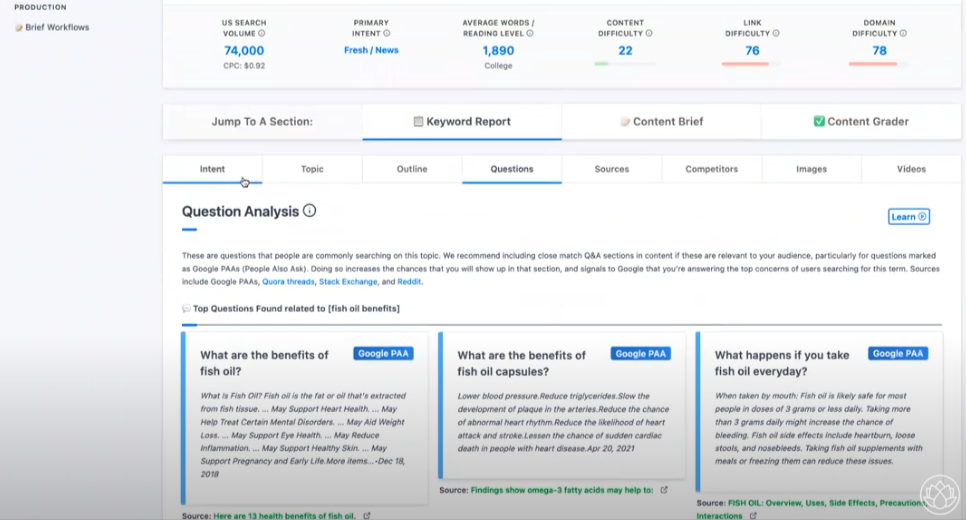Click the Learn button

pos(909,216)
